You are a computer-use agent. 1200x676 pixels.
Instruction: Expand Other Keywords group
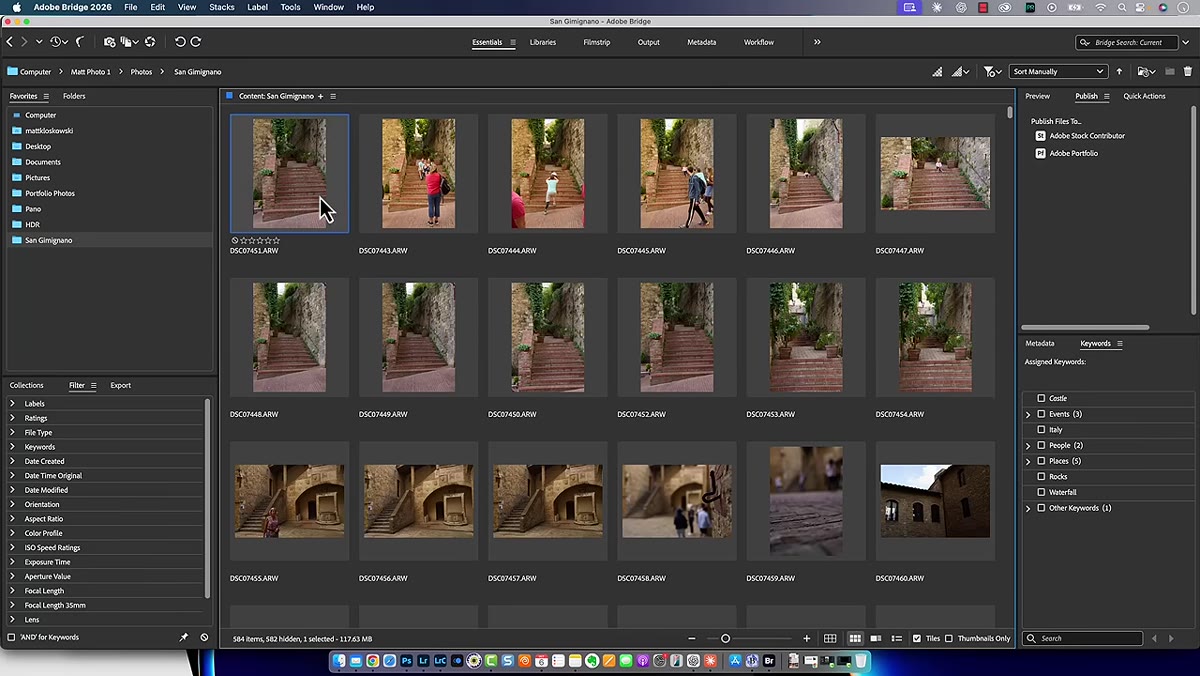pyautogui.click(x=1028, y=508)
